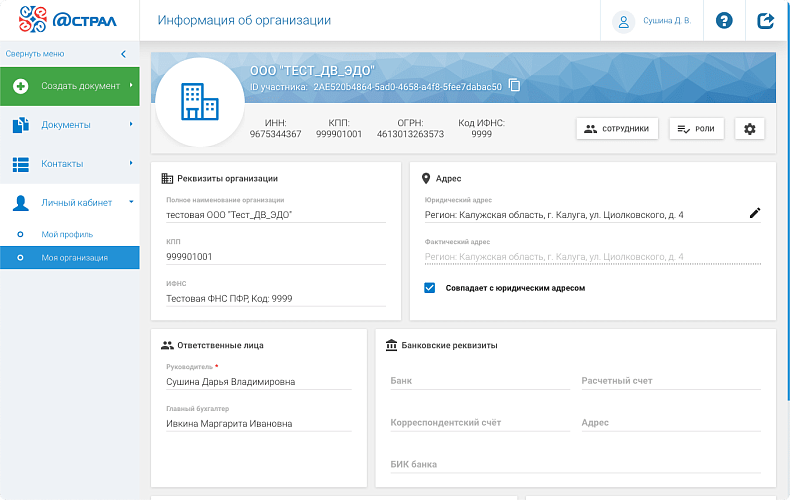The width and height of the screenshot is (790, 500).
Task: Click the 'Роли' button
Action: tap(695, 128)
